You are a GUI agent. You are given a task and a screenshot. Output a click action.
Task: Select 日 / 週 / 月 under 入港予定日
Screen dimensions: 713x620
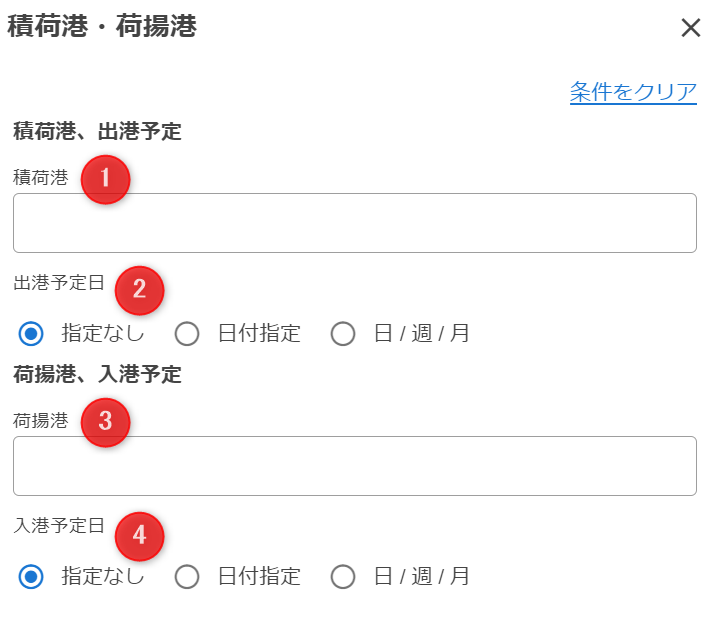344,576
